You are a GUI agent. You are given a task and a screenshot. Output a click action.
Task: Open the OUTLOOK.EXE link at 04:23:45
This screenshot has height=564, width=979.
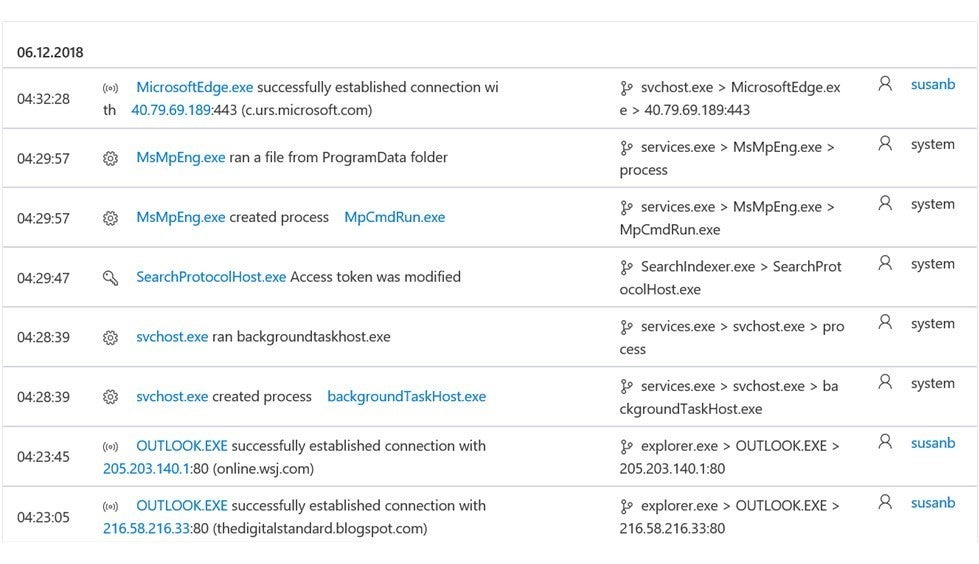(182, 446)
